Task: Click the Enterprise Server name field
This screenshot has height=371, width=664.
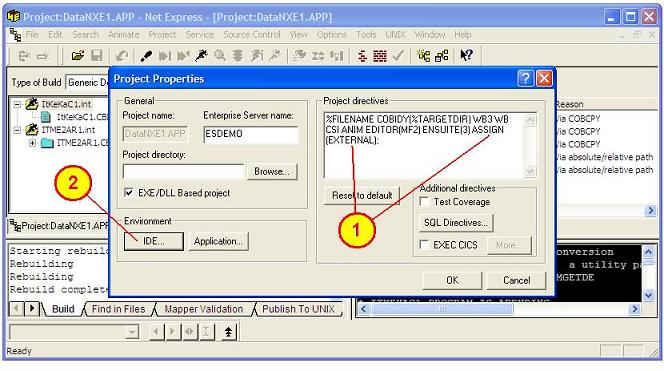Action: (251, 134)
